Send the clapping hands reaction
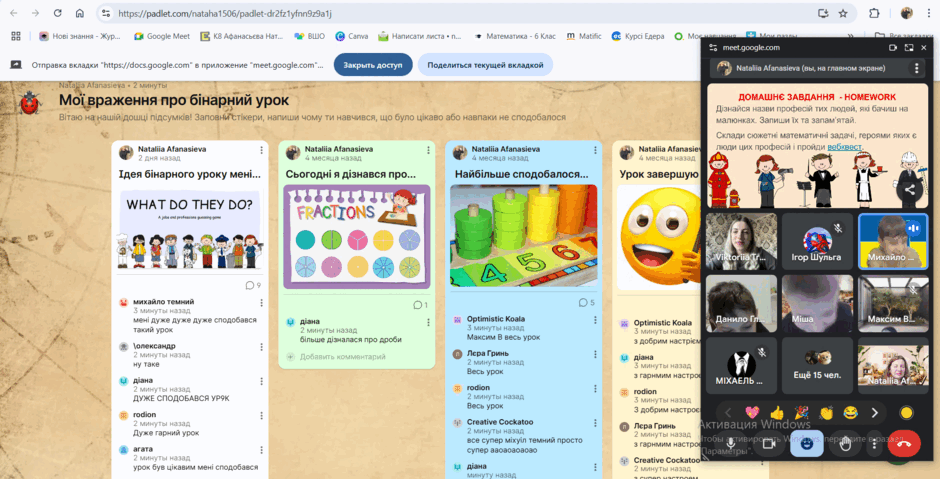Viewport: 940px width, 479px height. 826,412
